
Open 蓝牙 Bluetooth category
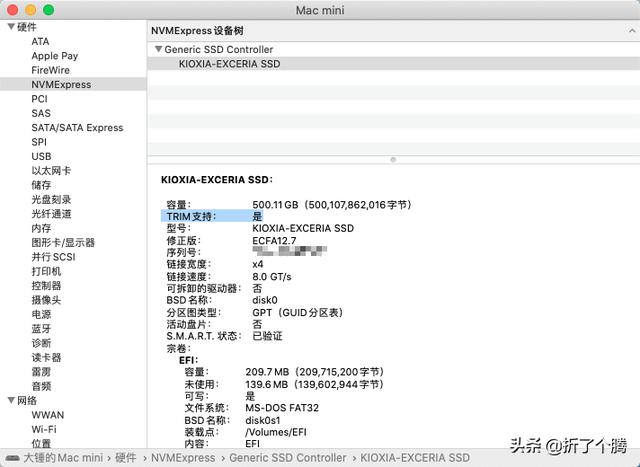click(41, 329)
